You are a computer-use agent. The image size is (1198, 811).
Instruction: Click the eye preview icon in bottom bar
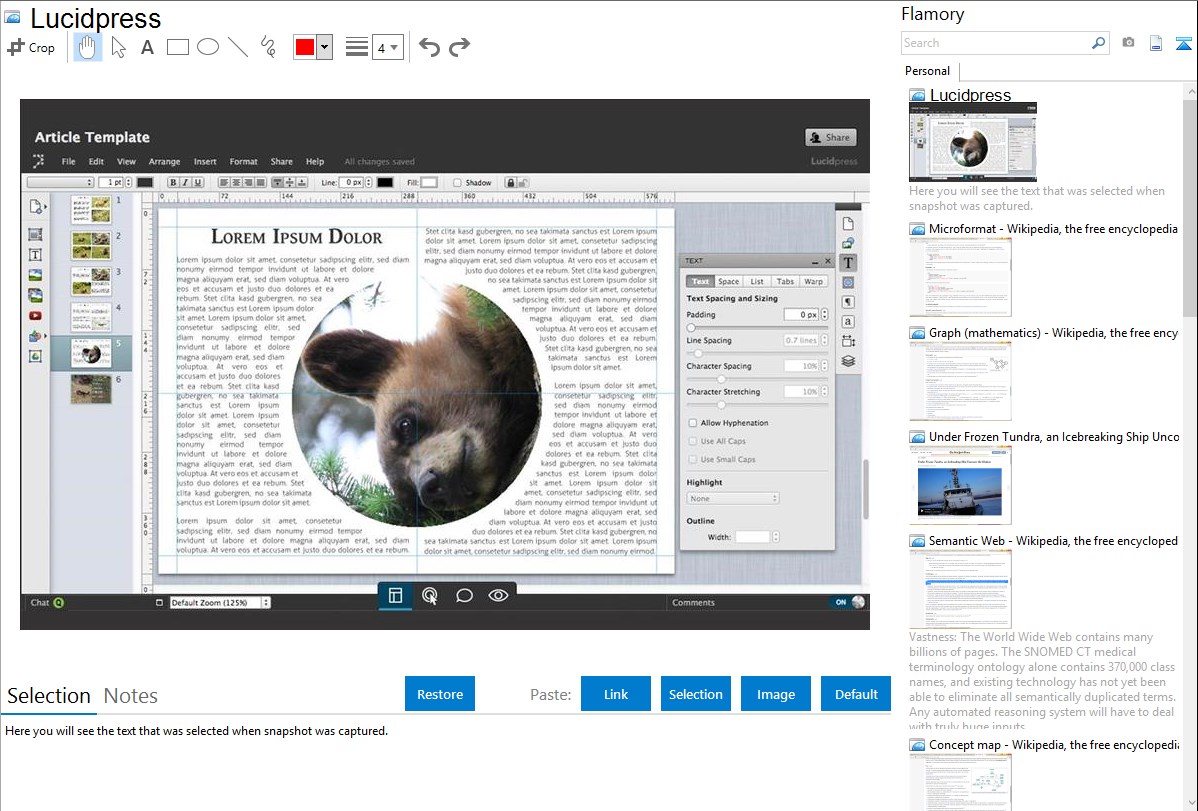(x=498, y=595)
